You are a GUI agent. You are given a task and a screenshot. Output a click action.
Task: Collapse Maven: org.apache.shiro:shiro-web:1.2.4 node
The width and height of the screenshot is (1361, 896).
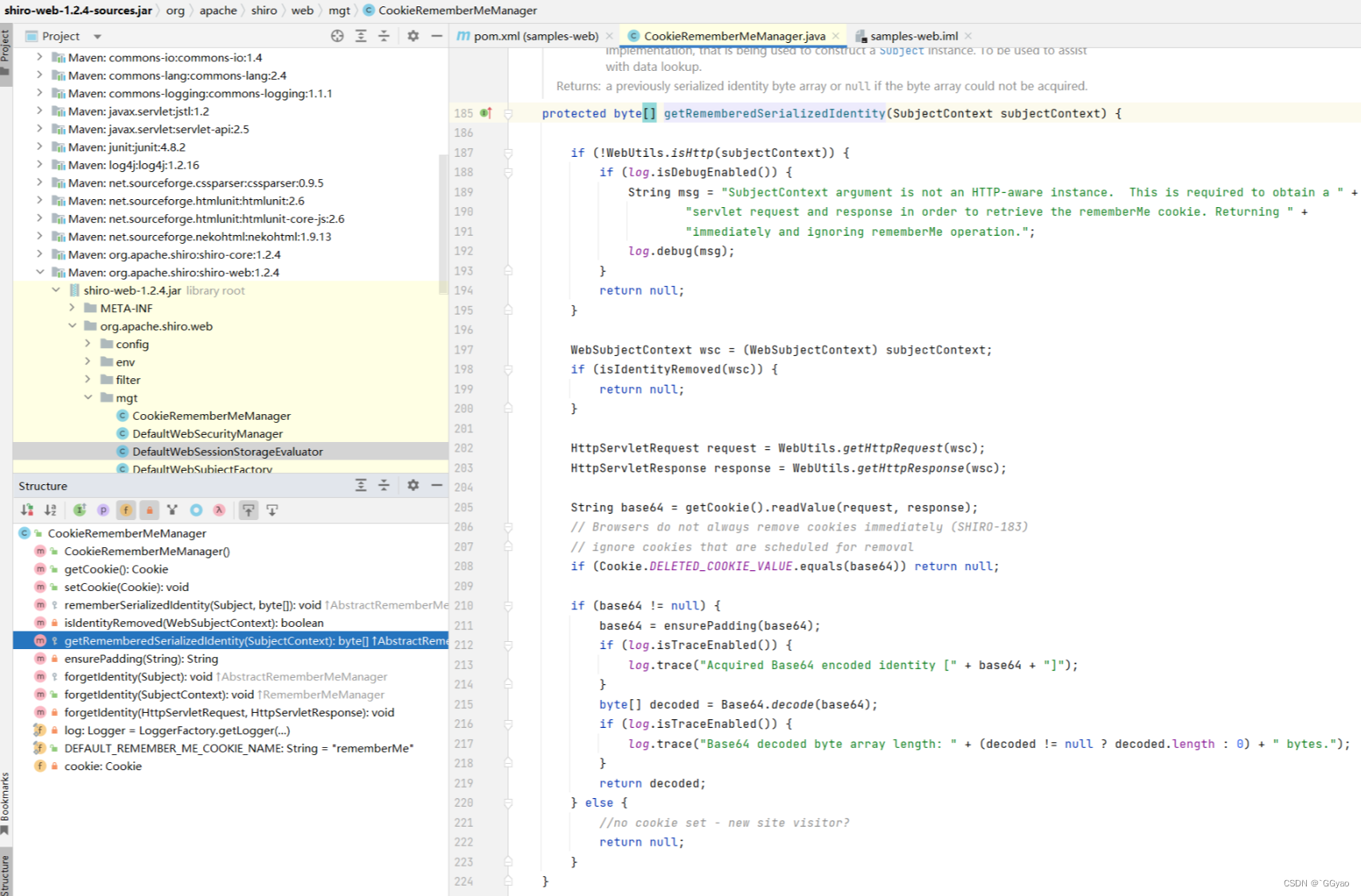click(x=39, y=272)
